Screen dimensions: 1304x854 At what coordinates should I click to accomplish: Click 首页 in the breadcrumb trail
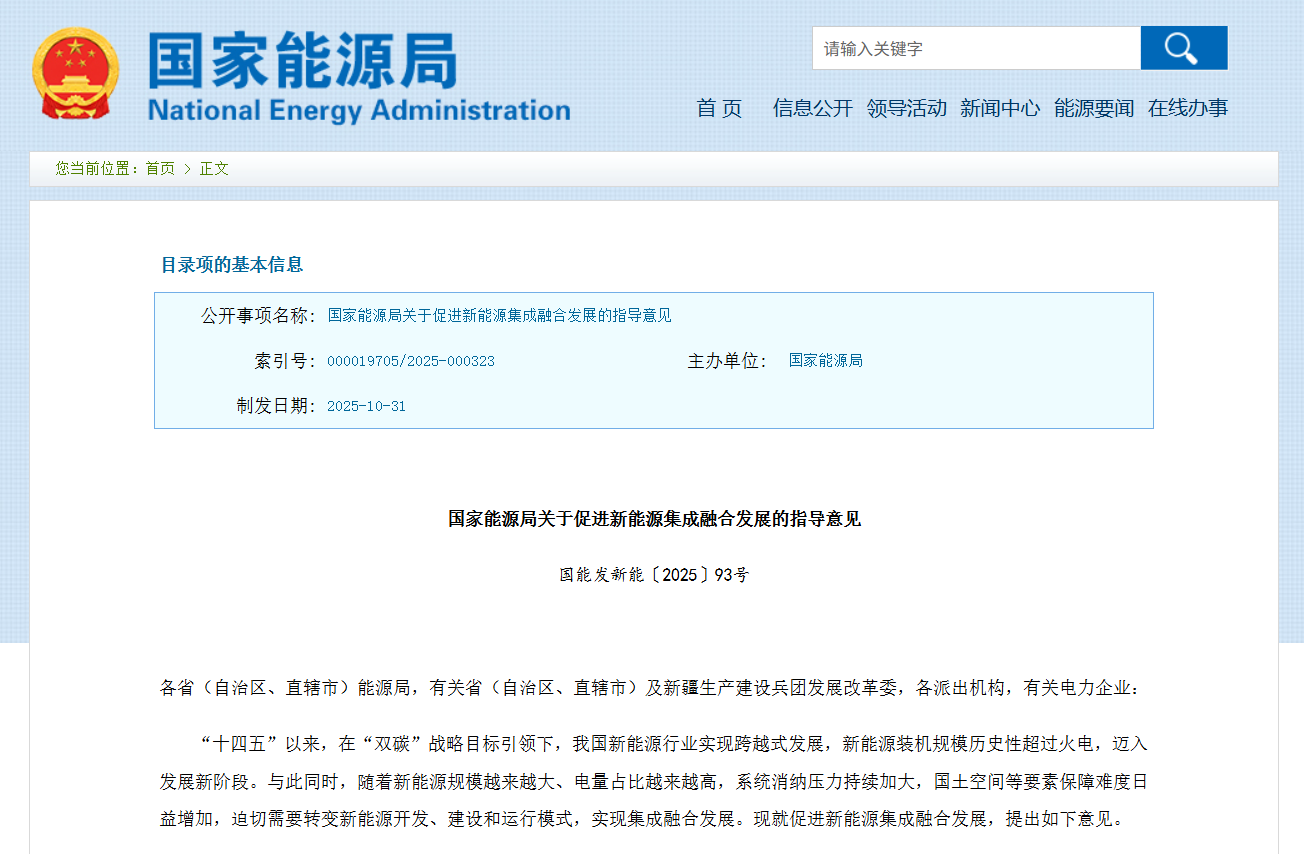pyautogui.click(x=161, y=168)
